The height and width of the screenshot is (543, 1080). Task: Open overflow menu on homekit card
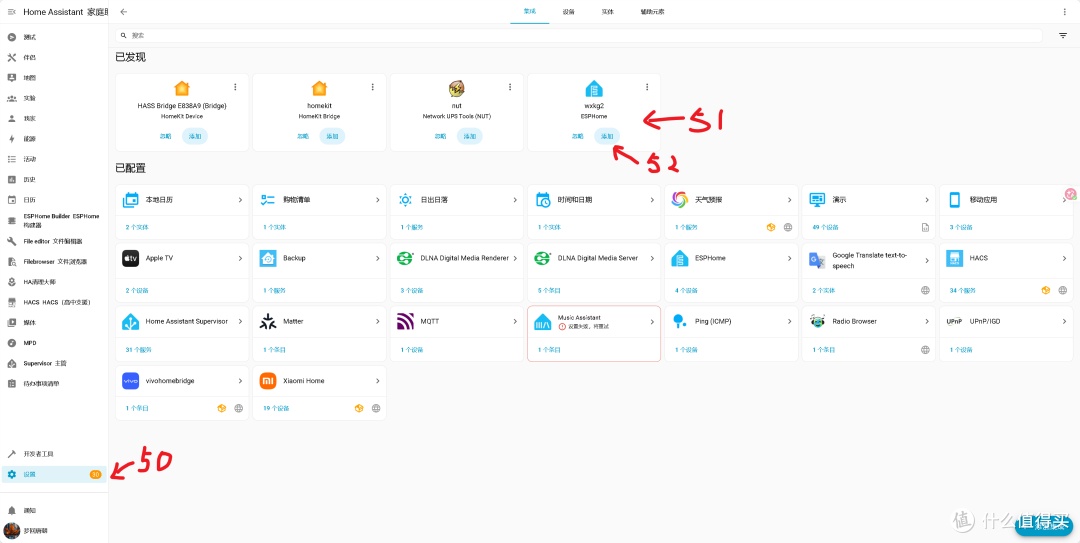373,87
